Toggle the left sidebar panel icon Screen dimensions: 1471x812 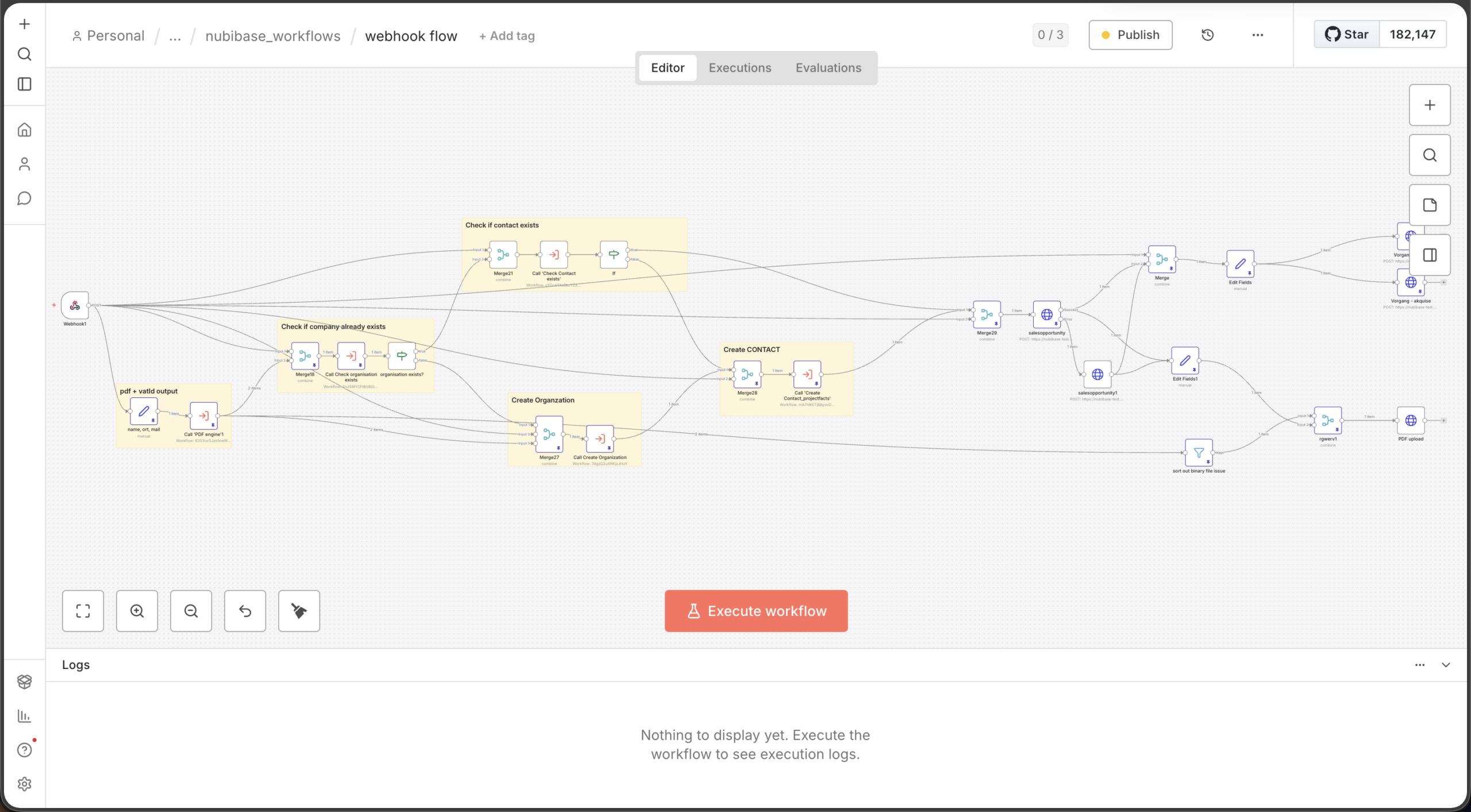coord(24,84)
